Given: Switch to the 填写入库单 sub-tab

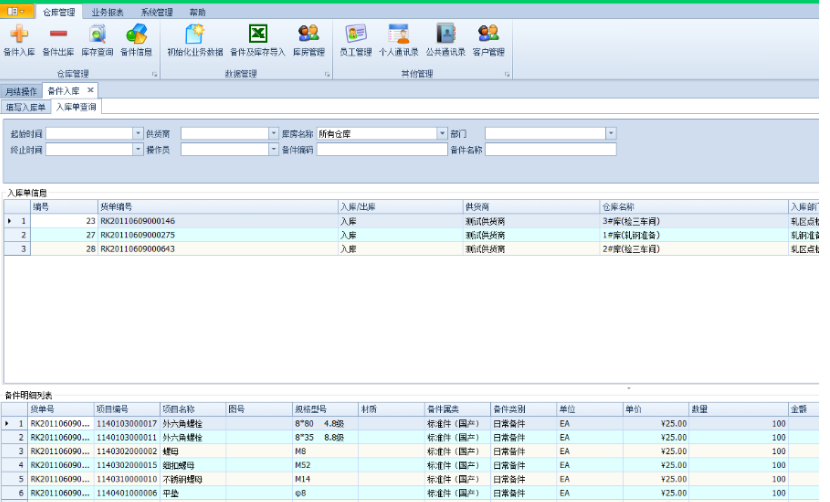Looking at the screenshot, I should click(x=26, y=106).
